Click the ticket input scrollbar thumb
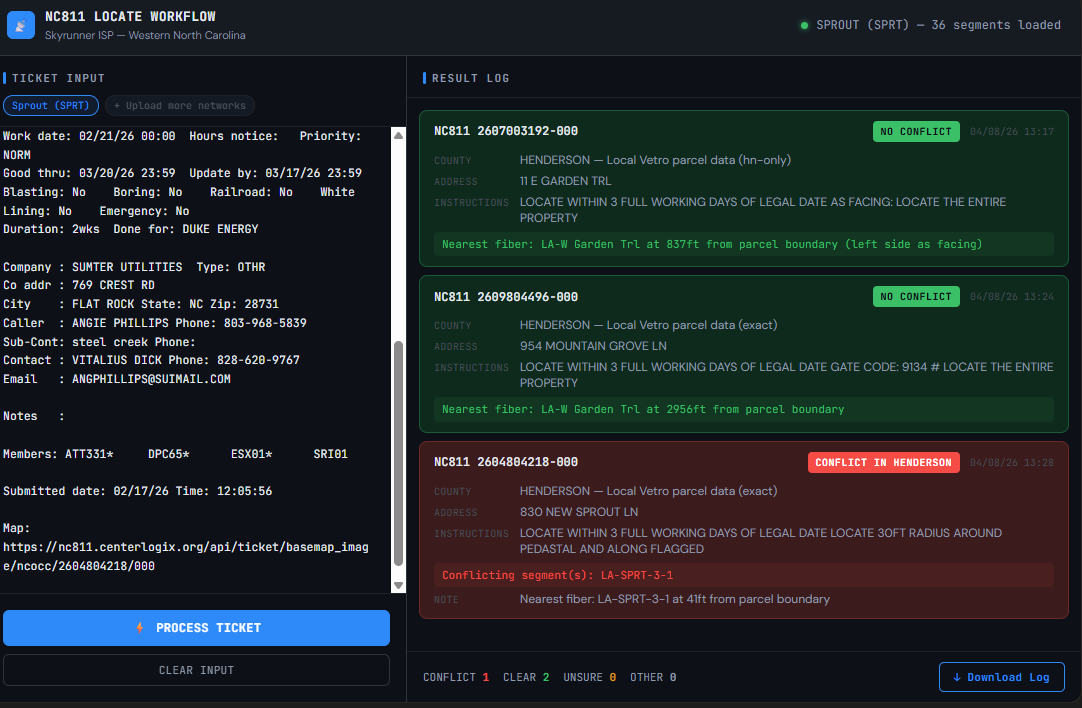Screen dimensions: 1082x708 pyautogui.click(x=398, y=453)
